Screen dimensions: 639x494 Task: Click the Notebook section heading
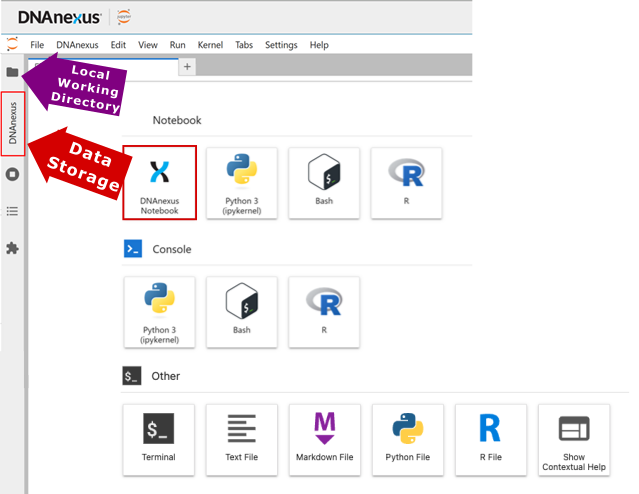pos(177,120)
